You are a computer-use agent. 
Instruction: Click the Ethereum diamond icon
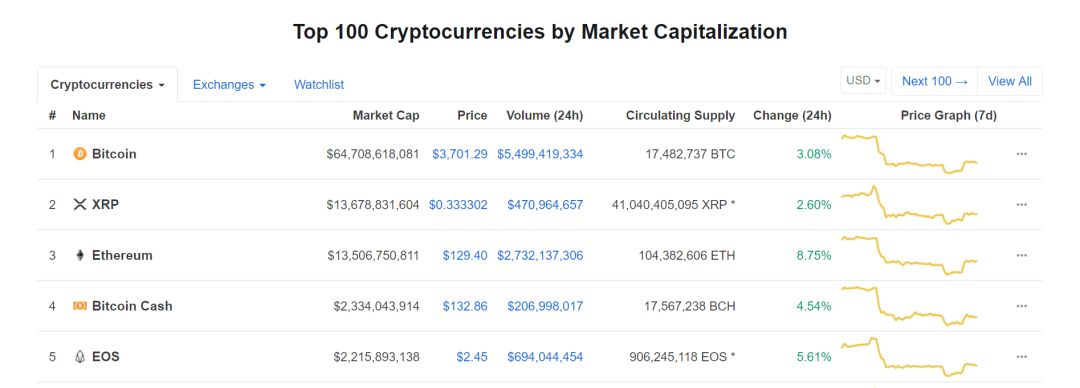click(80, 256)
